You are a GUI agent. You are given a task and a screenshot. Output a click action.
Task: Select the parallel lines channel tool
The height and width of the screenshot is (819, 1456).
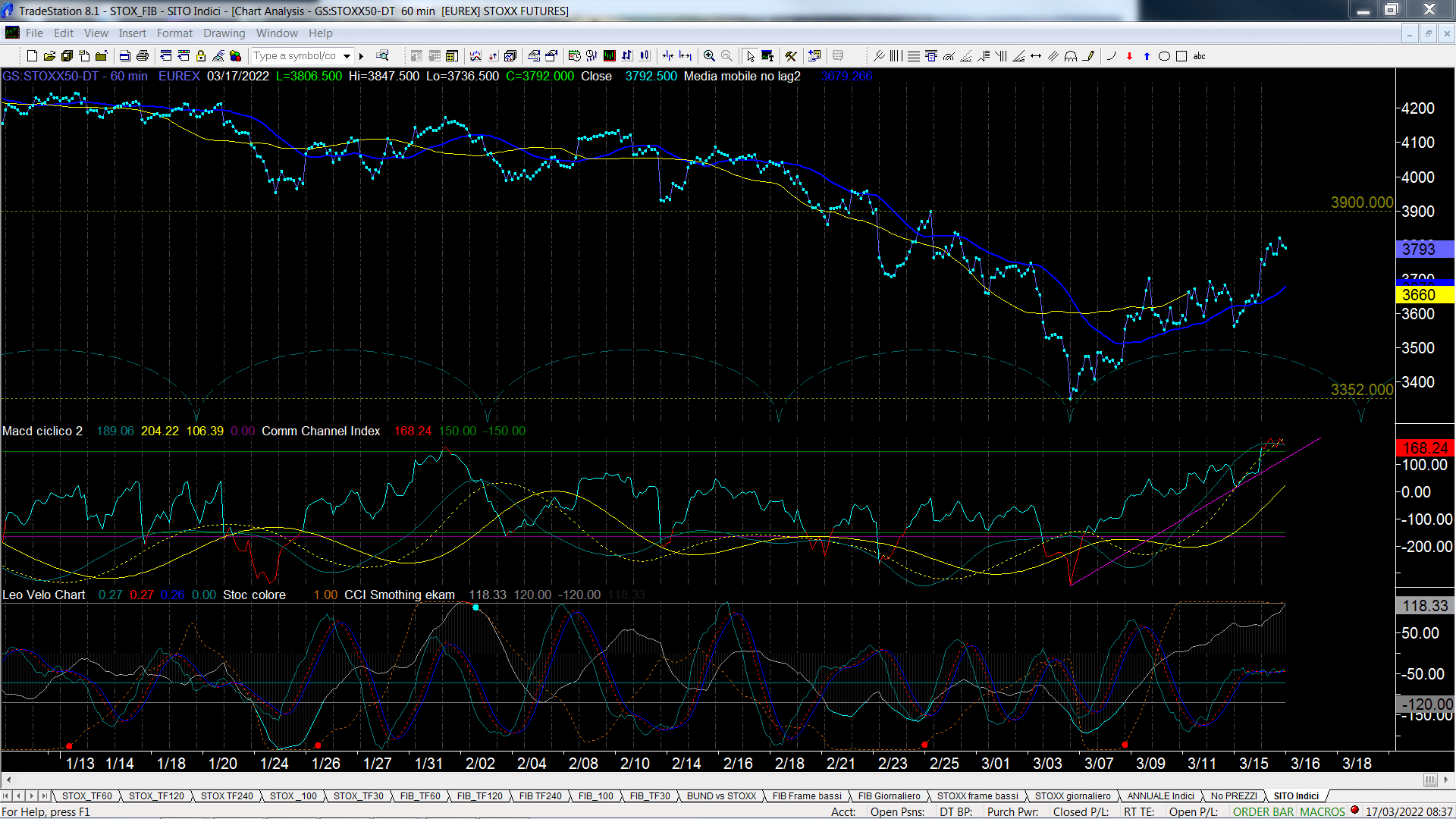click(x=1053, y=56)
